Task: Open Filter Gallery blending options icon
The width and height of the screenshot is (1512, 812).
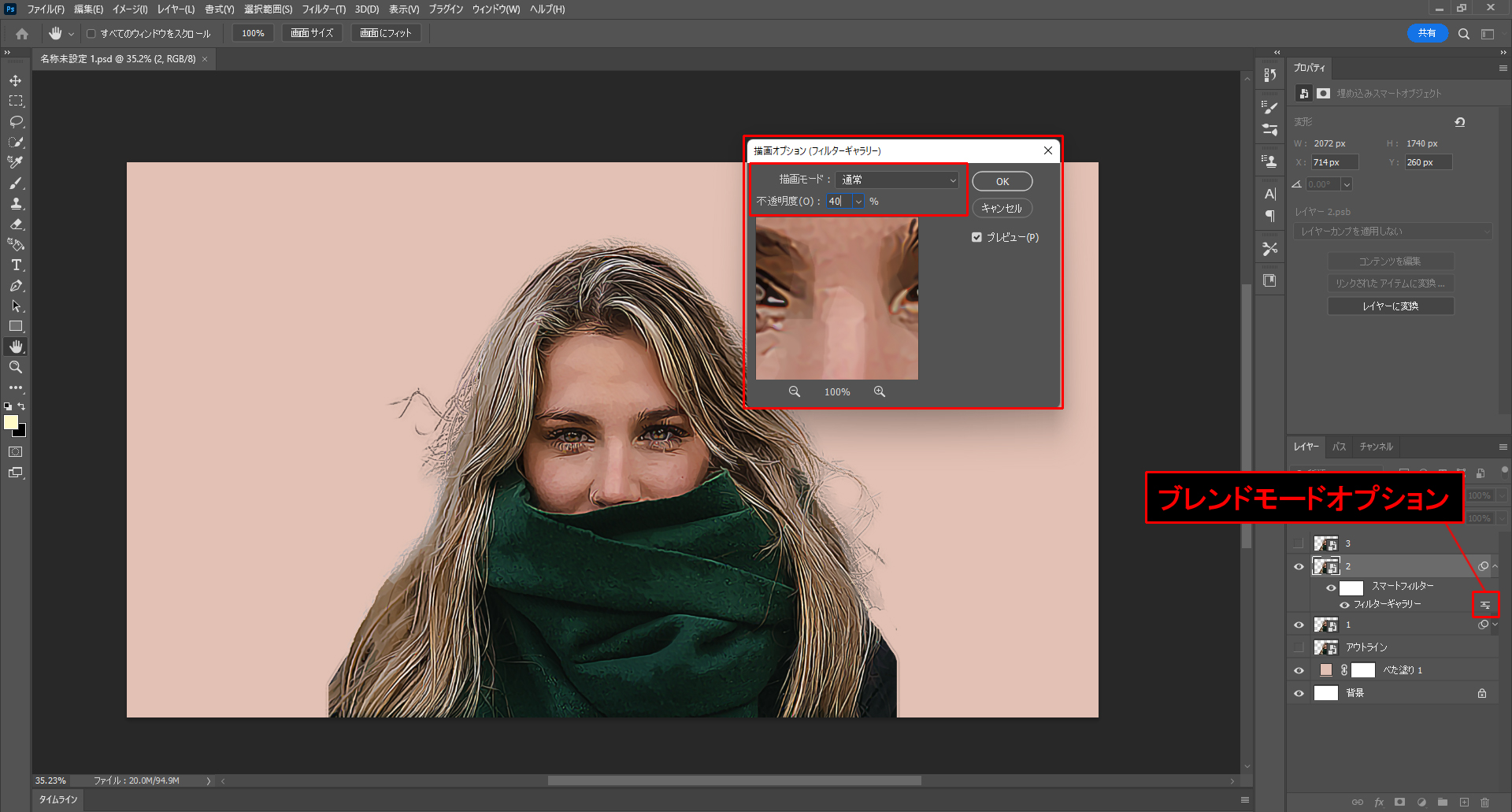Action: (1485, 605)
